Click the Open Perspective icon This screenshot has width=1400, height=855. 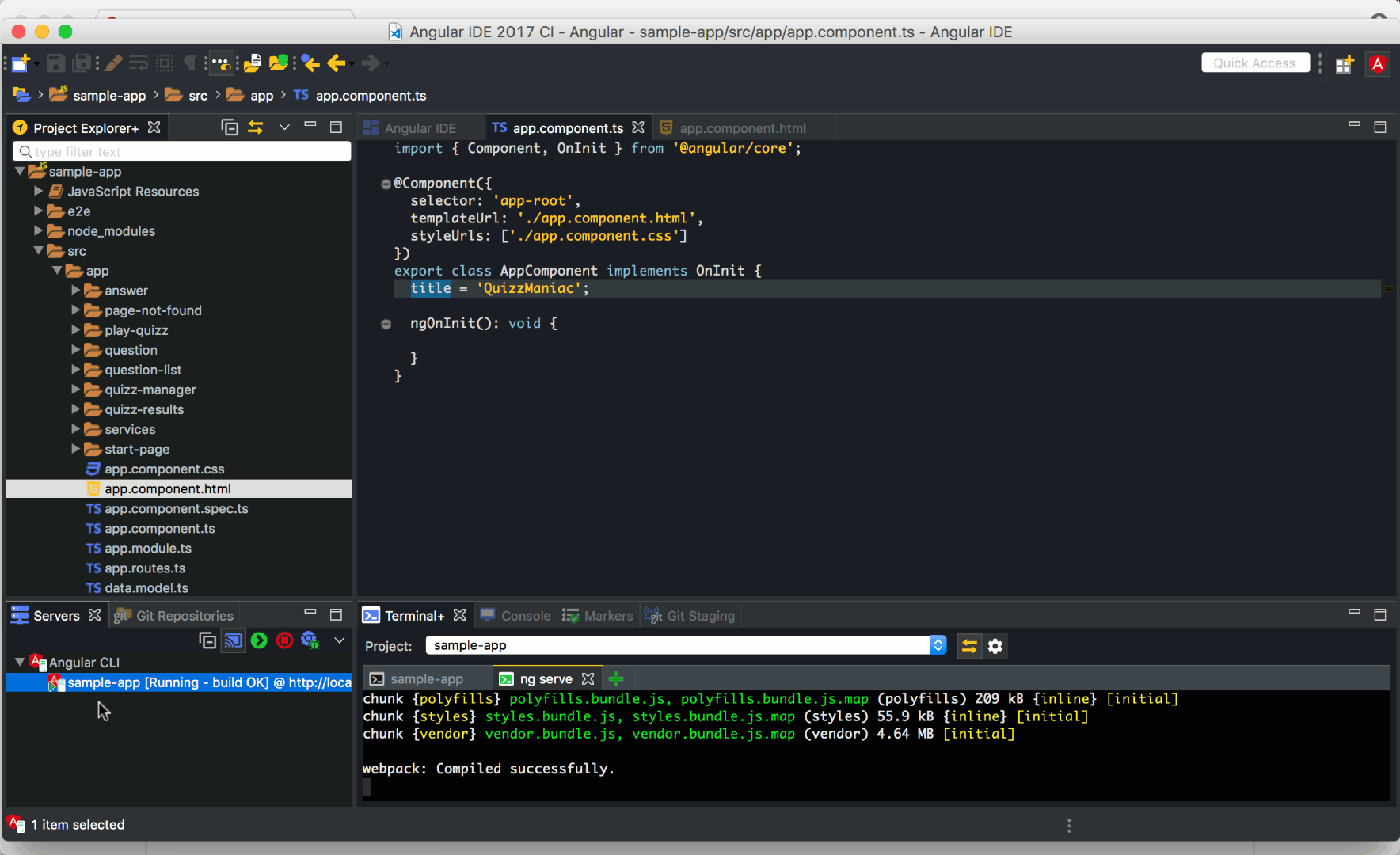tap(1345, 64)
